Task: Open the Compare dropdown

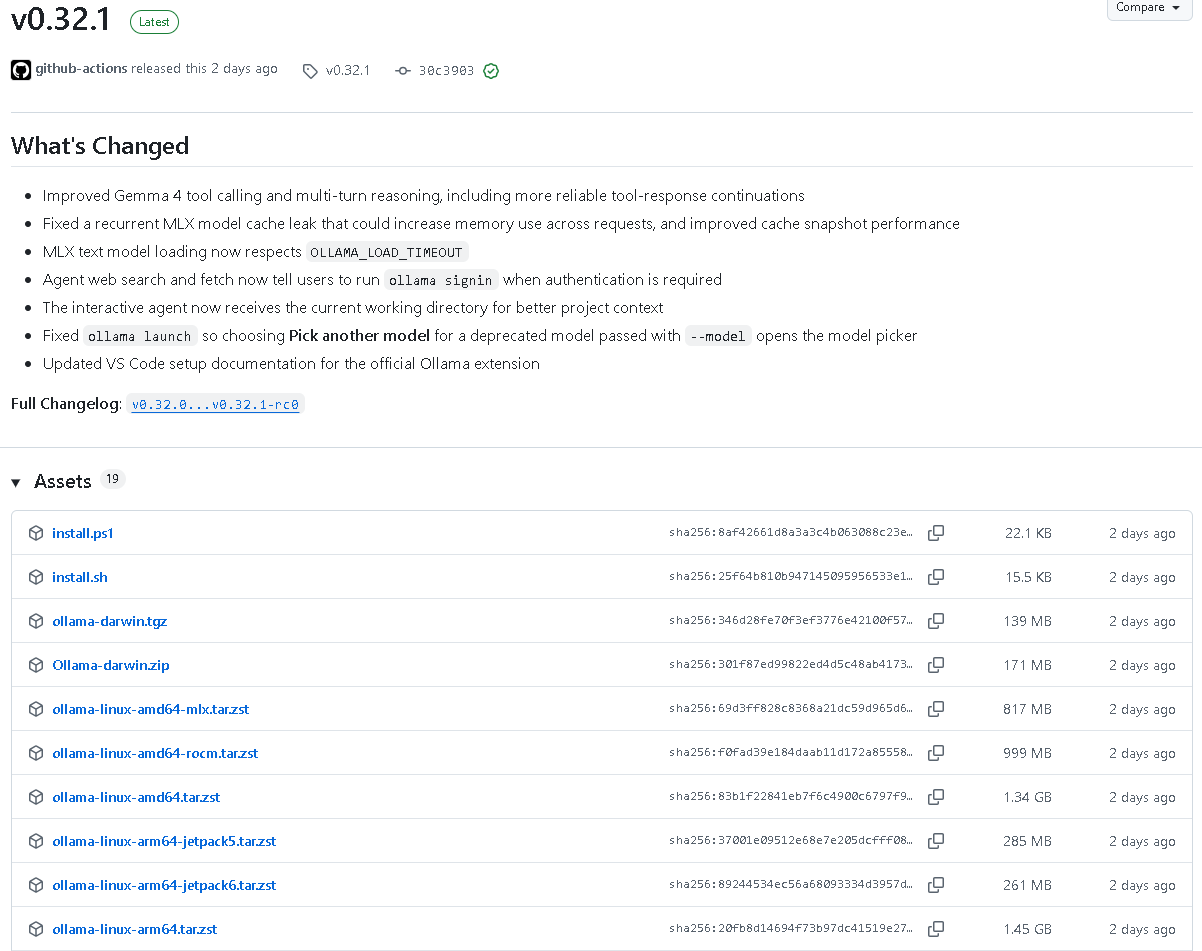Action: [1149, 8]
